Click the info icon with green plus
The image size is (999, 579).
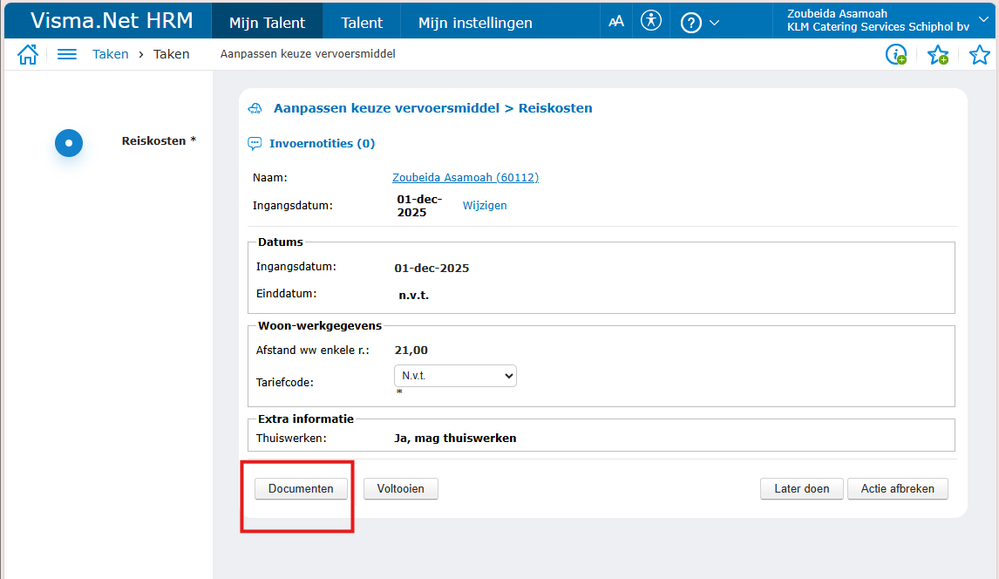coord(896,55)
